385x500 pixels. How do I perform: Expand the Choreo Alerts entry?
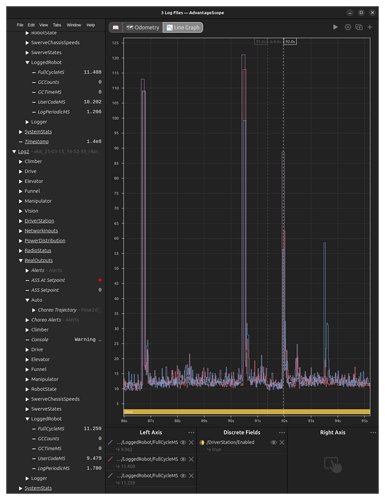coord(27,320)
